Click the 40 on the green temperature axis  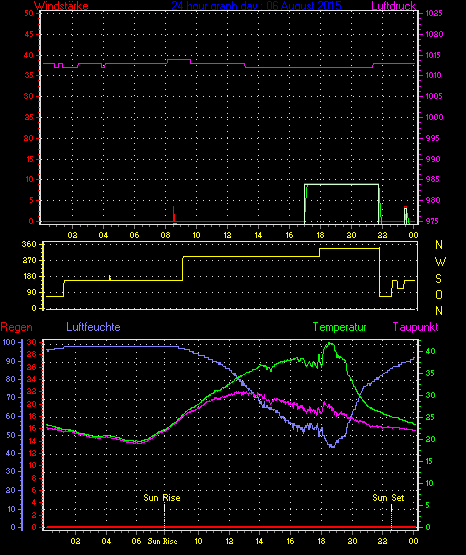430,351
